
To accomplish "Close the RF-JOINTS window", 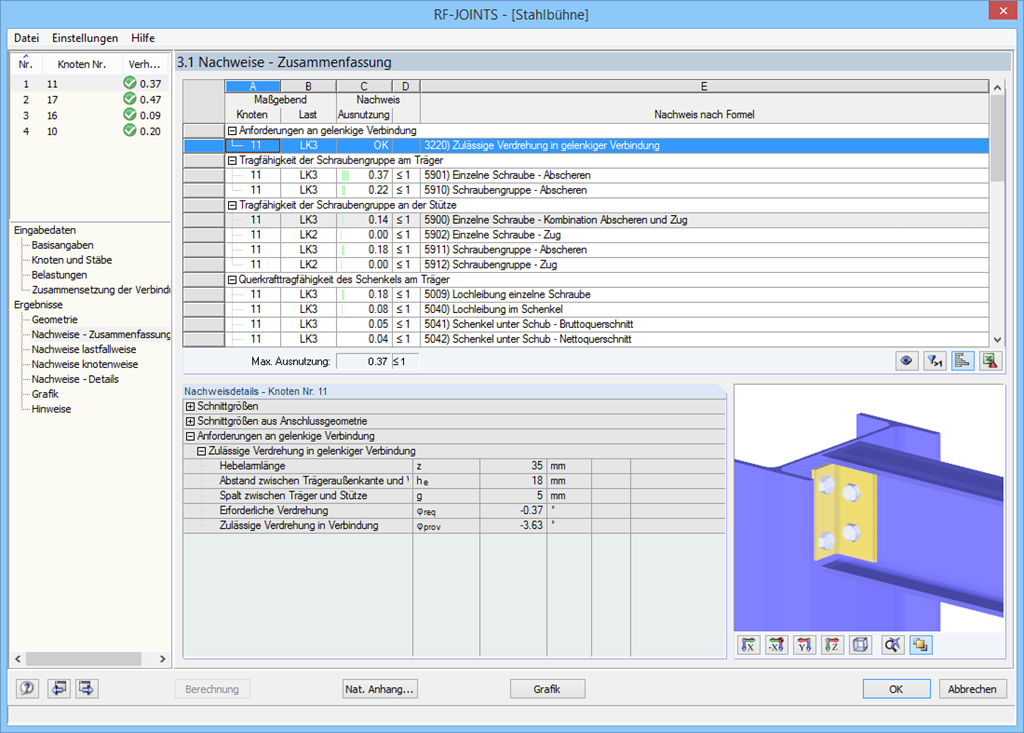I will pyautogui.click(x=1003, y=11).
